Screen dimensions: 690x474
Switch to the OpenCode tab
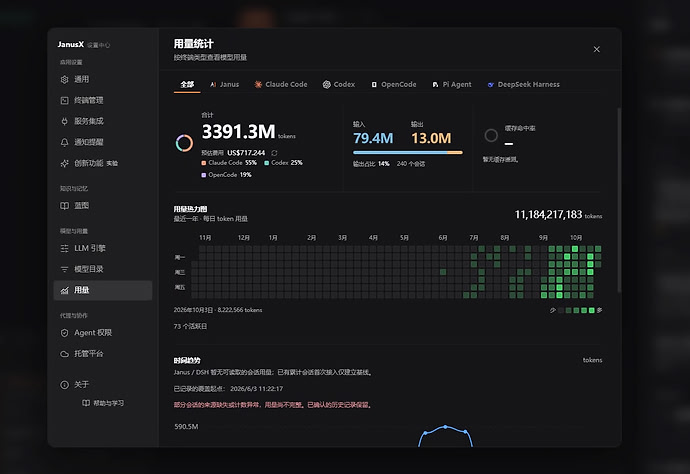pos(393,85)
